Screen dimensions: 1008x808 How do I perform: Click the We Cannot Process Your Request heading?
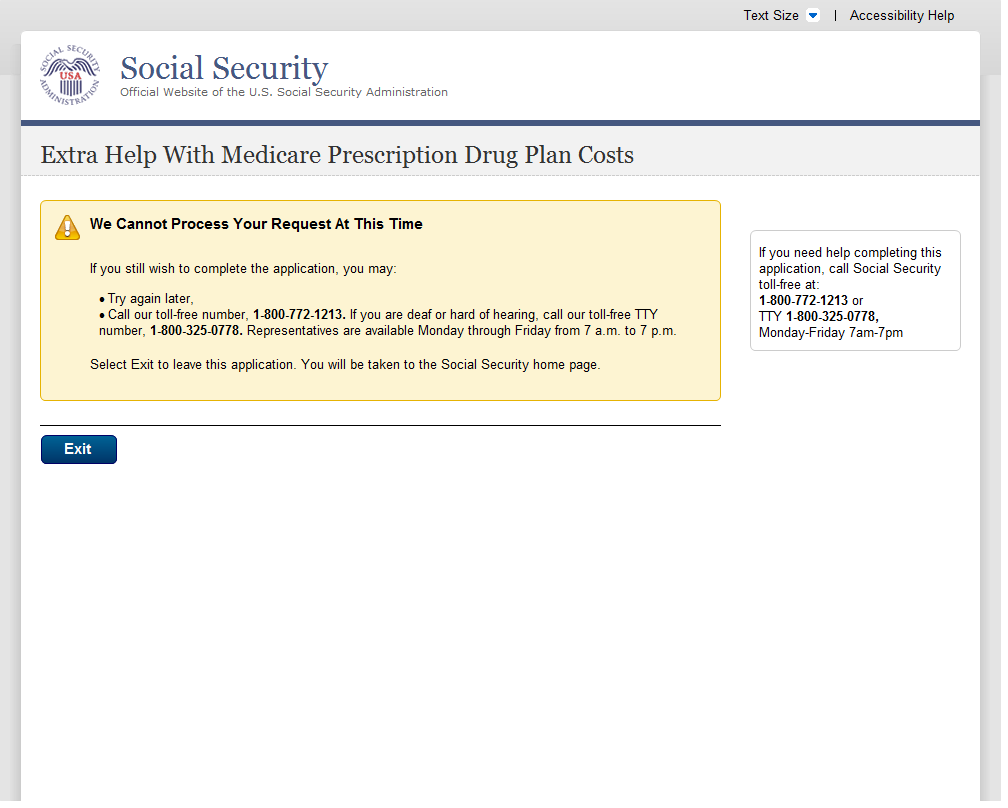coord(256,224)
